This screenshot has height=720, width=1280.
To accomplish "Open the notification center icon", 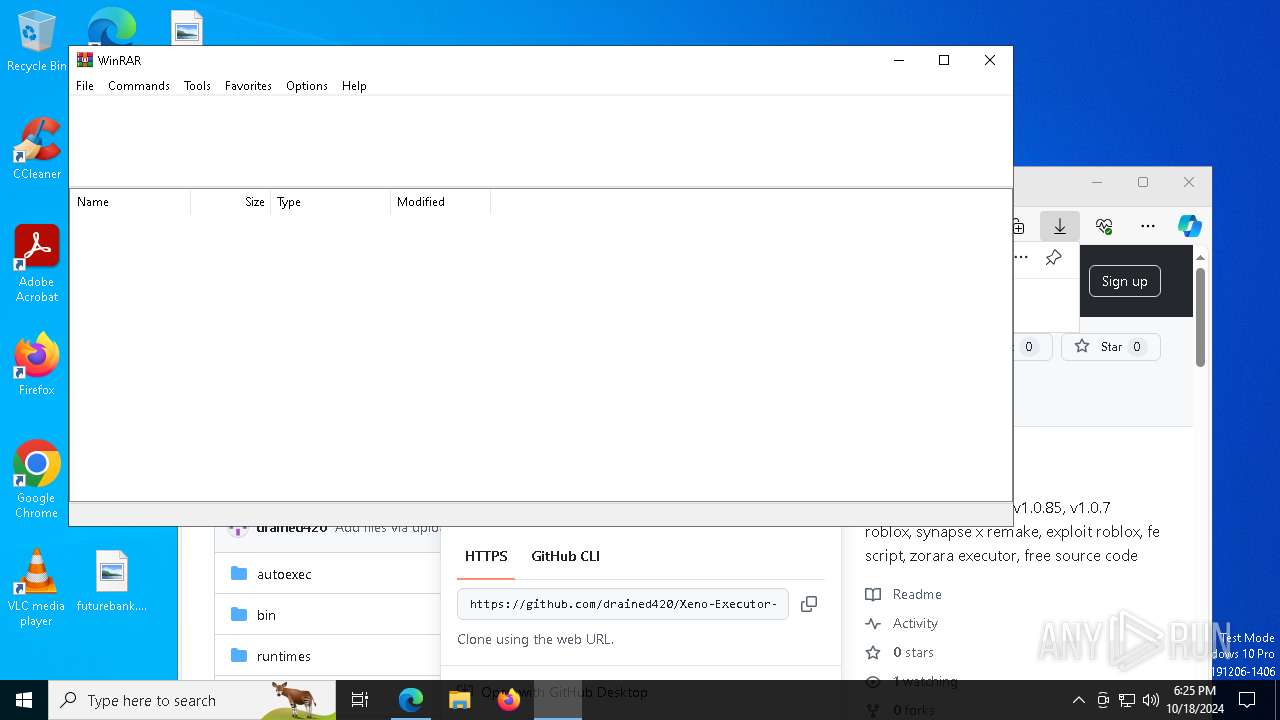I will [1247, 700].
